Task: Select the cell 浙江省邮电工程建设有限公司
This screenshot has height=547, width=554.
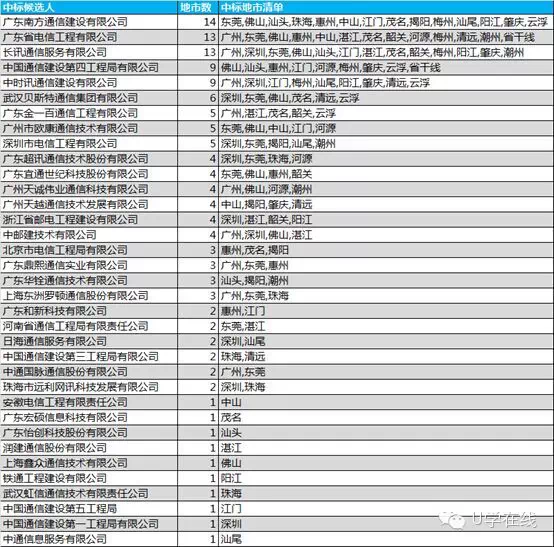Action: pos(89,219)
